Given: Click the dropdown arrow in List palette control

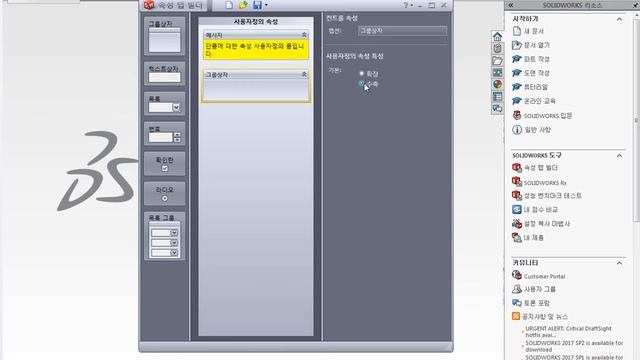Looking at the screenshot, I should pyautogui.click(x=176, y=107).
